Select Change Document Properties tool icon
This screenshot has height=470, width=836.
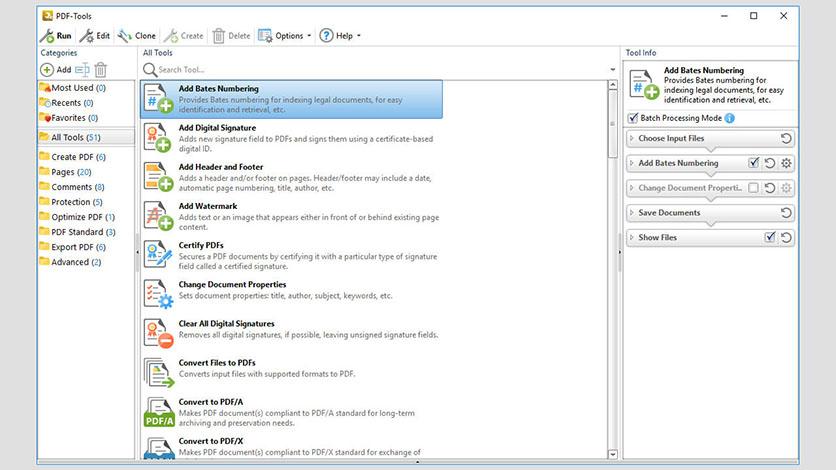[158, 294]
